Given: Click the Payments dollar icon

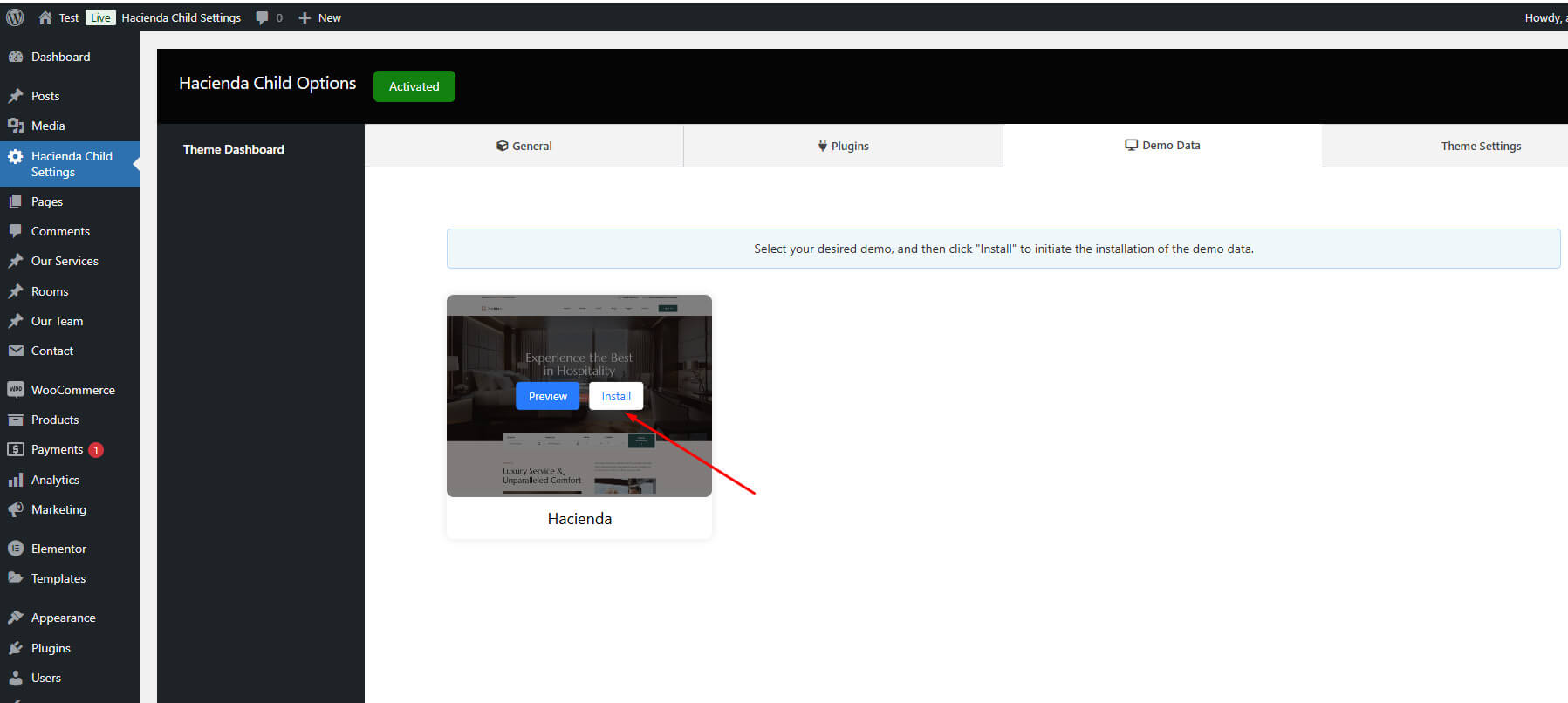Looking at the screenshot, I should click(16, 449).
